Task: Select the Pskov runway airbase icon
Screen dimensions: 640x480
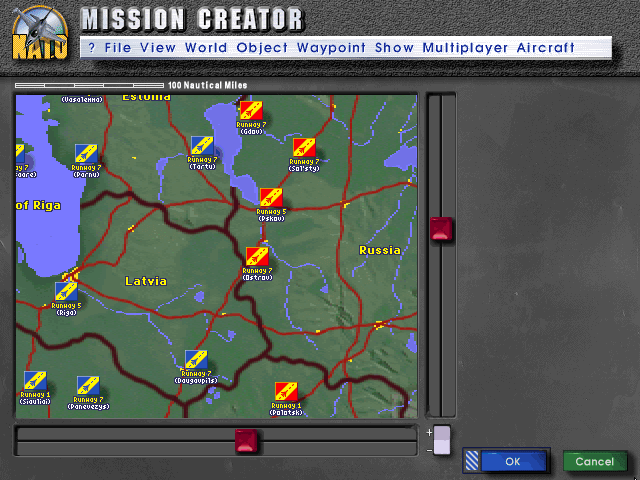Action: 271,198
